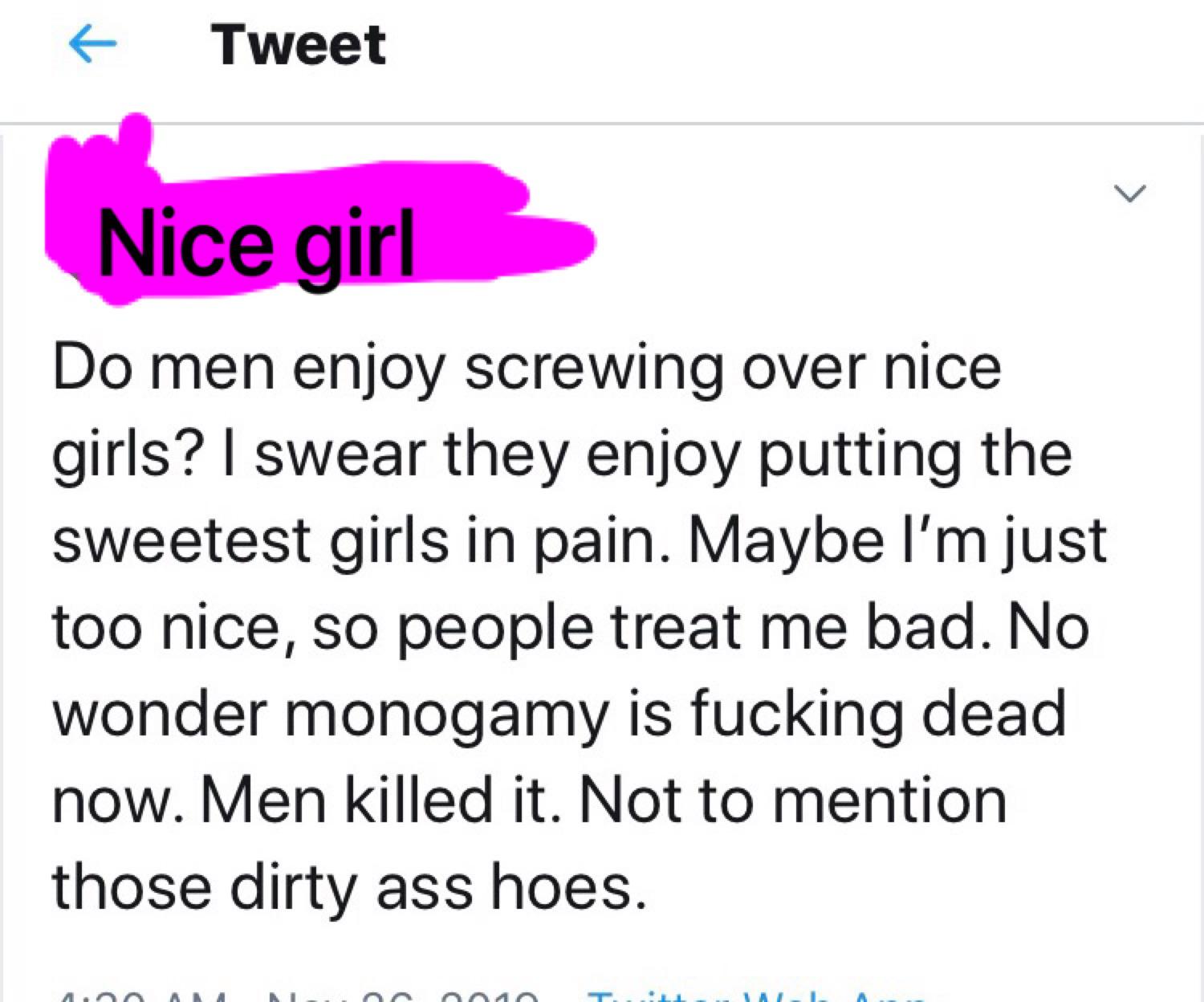Click the first line "Do men enjoy screwing"

click(387, 369)
